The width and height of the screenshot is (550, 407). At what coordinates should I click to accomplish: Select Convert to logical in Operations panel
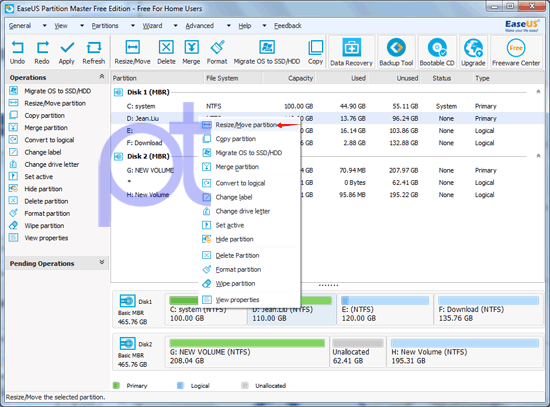point(49,140)
